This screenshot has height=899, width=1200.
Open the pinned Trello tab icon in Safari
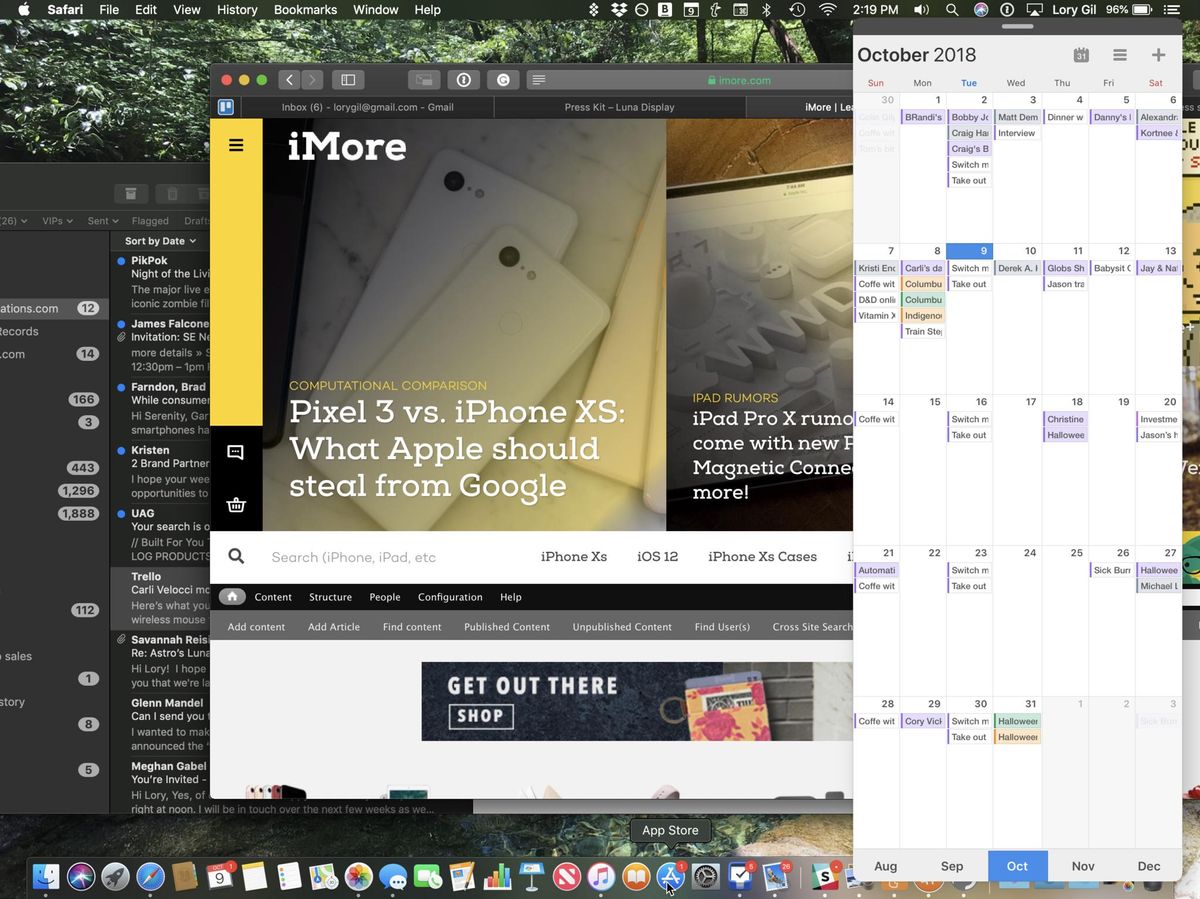click(224, 107)
